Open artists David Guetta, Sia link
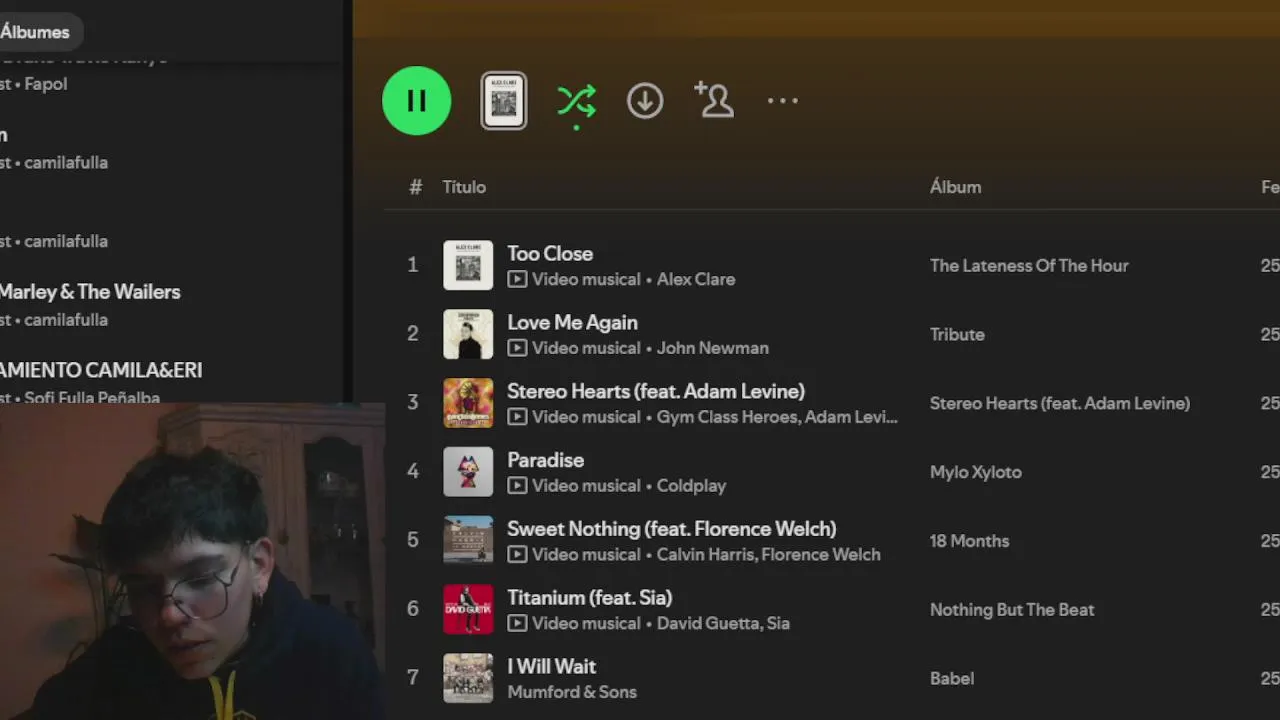Image resolution: width=1280 pixels, height=720 pixels. [x=723, y=624]
